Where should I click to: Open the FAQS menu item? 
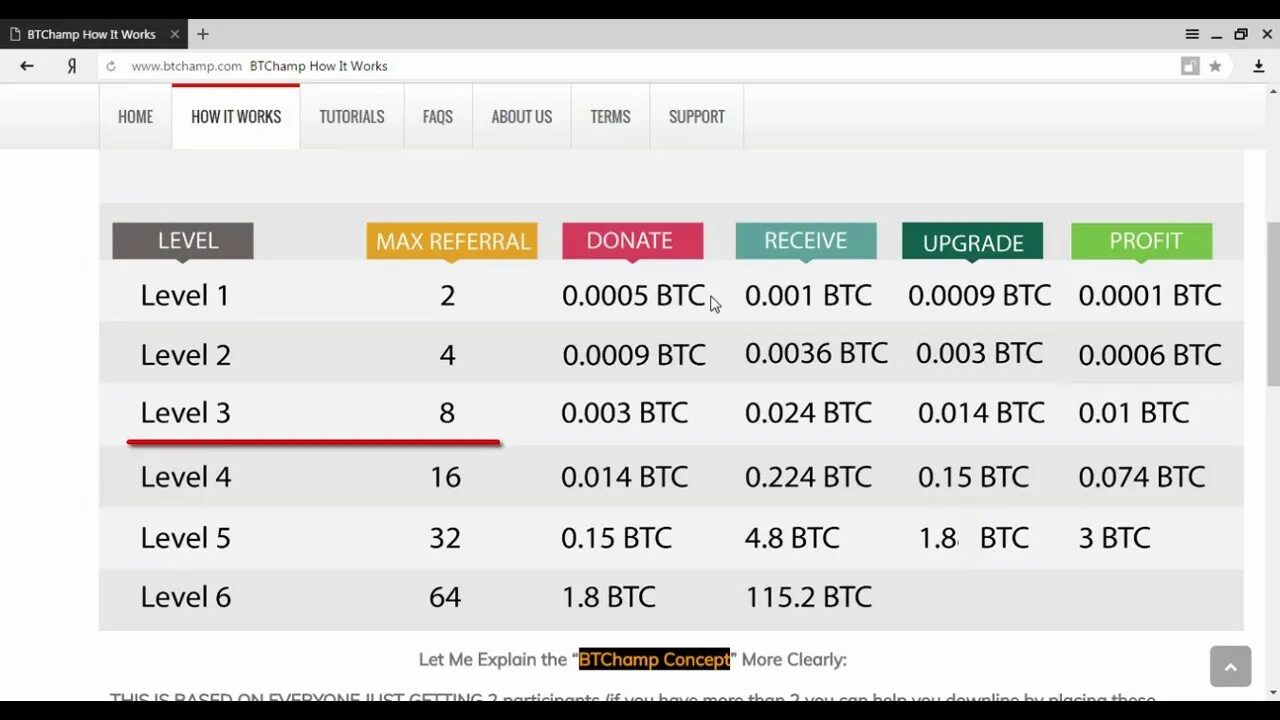pyautogui.click(x=438, y=117)
